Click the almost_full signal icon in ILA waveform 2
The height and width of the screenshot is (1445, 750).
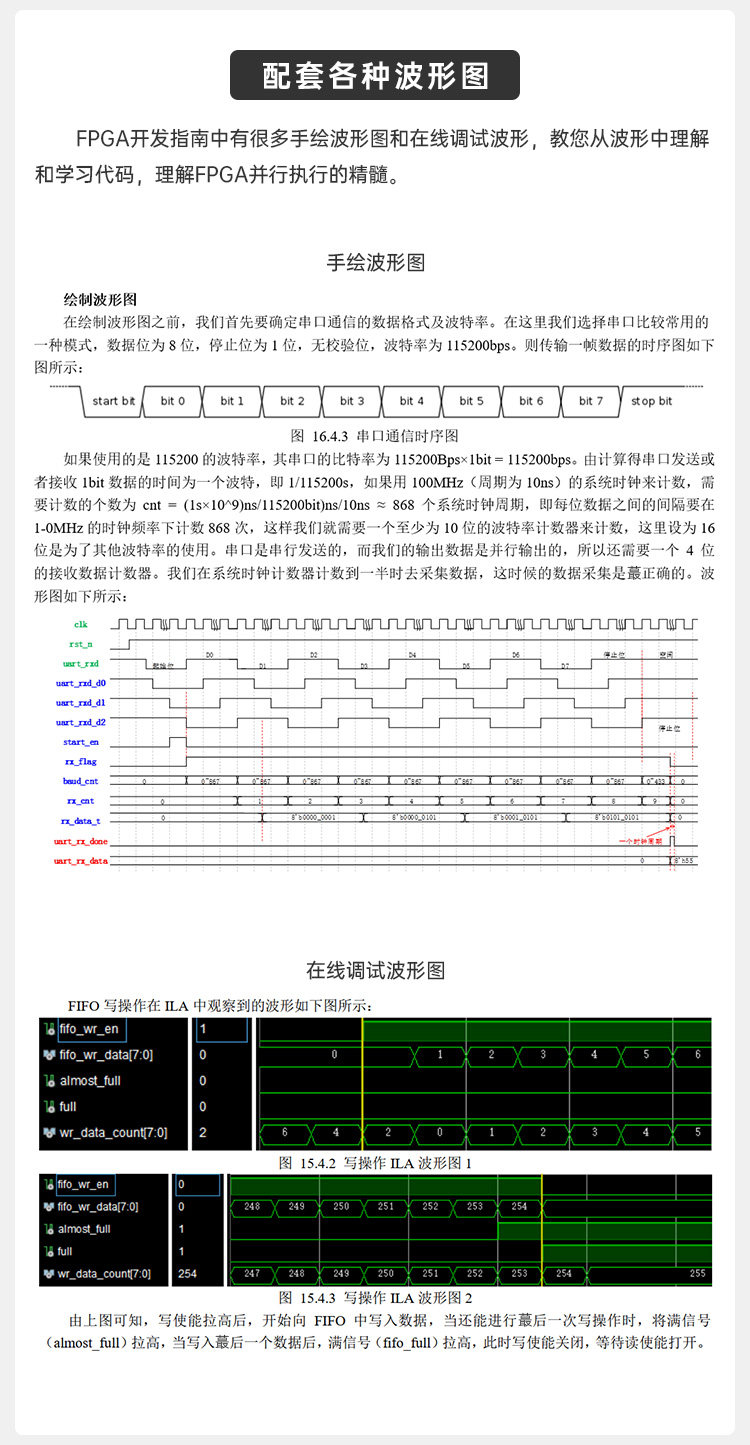48,1229
